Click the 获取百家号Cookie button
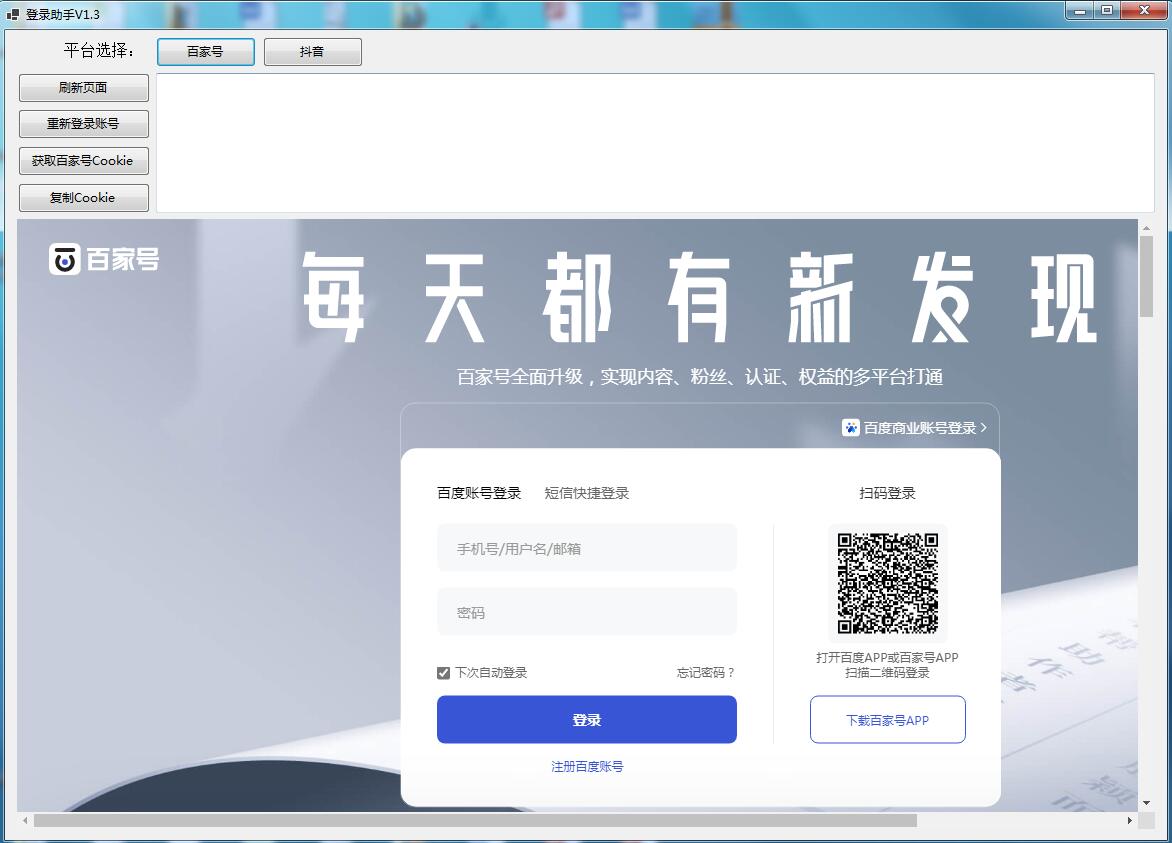Image resolution: width=1172 pixels, height=843 pixels. (x=84, y=161)
